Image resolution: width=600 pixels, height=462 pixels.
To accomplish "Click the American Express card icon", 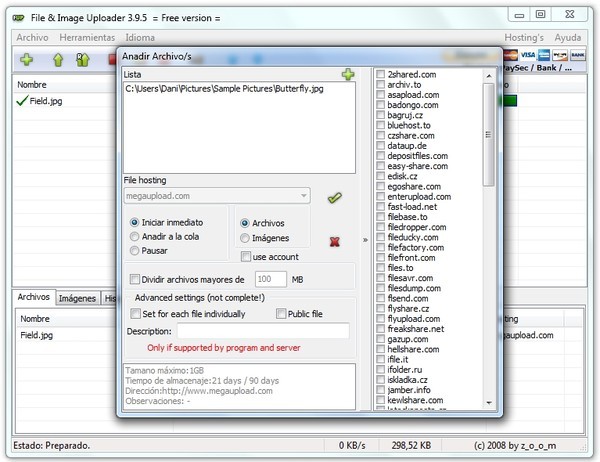I will tap(544, 55).
